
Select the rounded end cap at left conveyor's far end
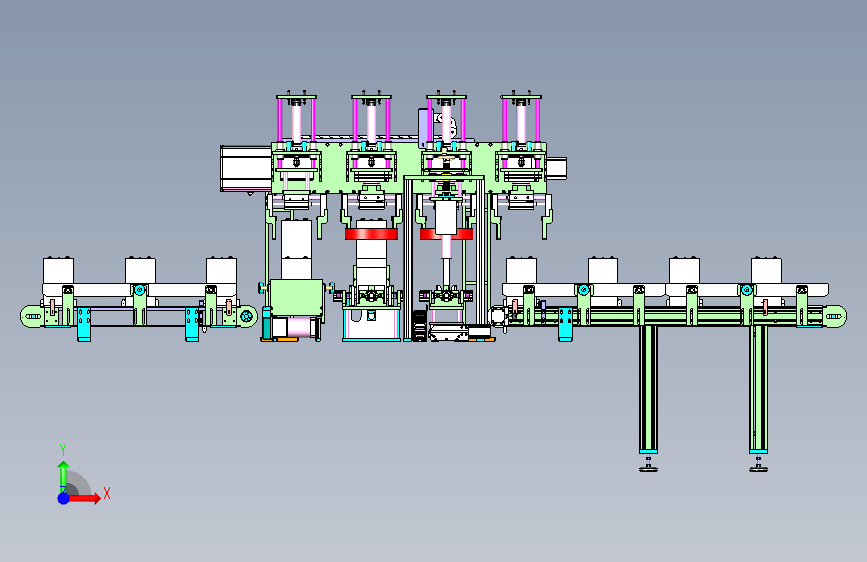31,316
